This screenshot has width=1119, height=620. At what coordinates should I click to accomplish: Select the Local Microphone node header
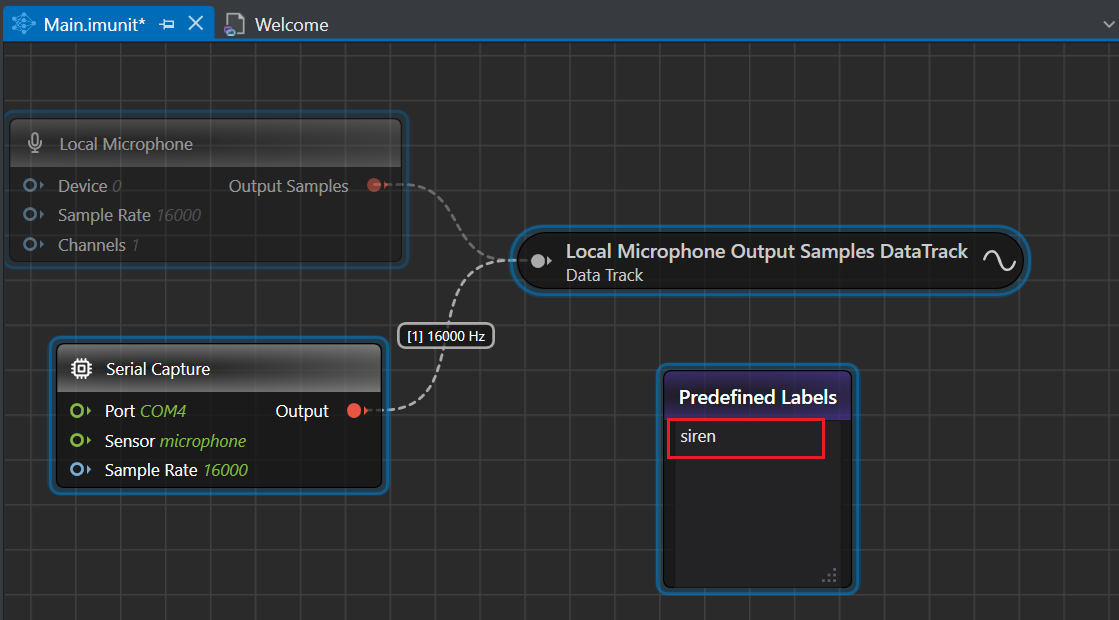click(206, 143)
